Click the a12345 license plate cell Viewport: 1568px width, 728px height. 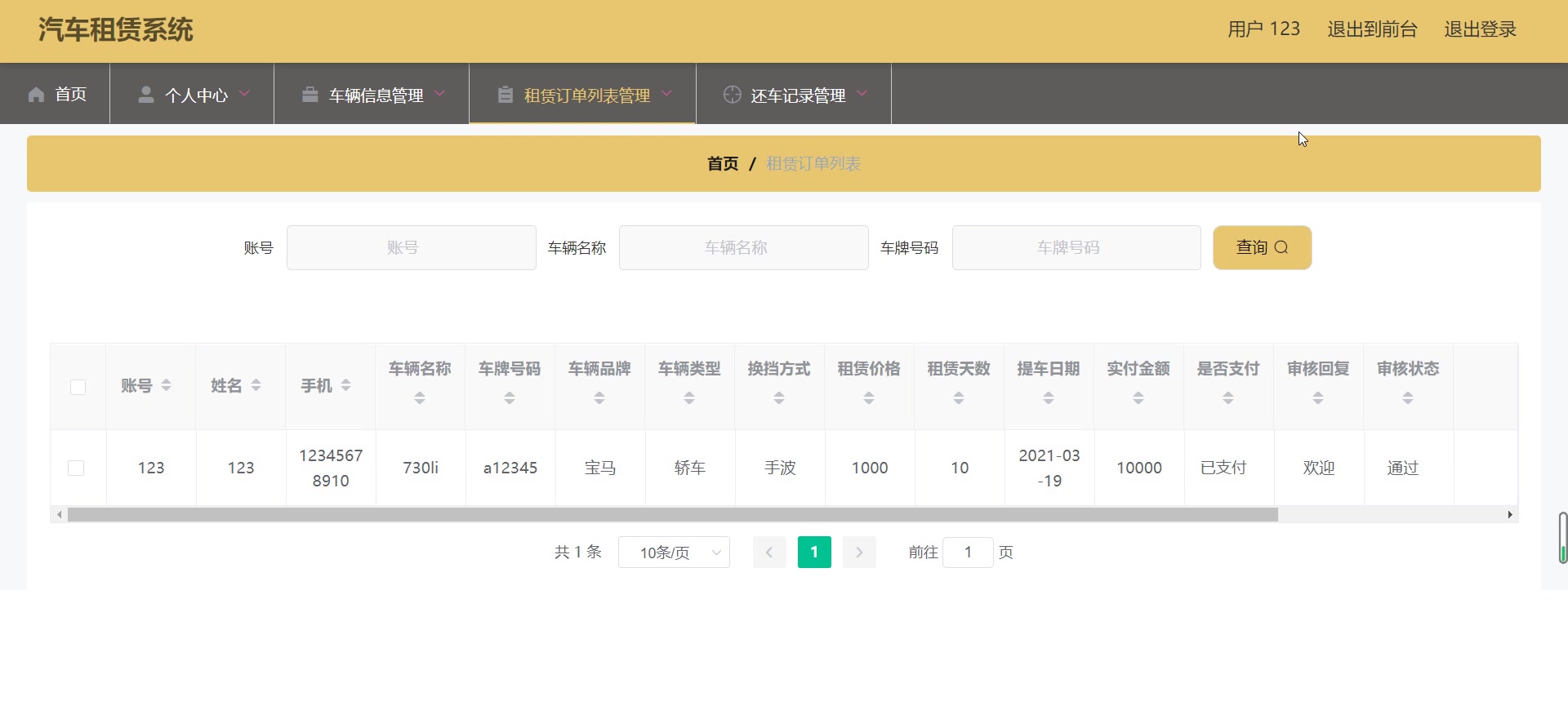tap(510, 468)
